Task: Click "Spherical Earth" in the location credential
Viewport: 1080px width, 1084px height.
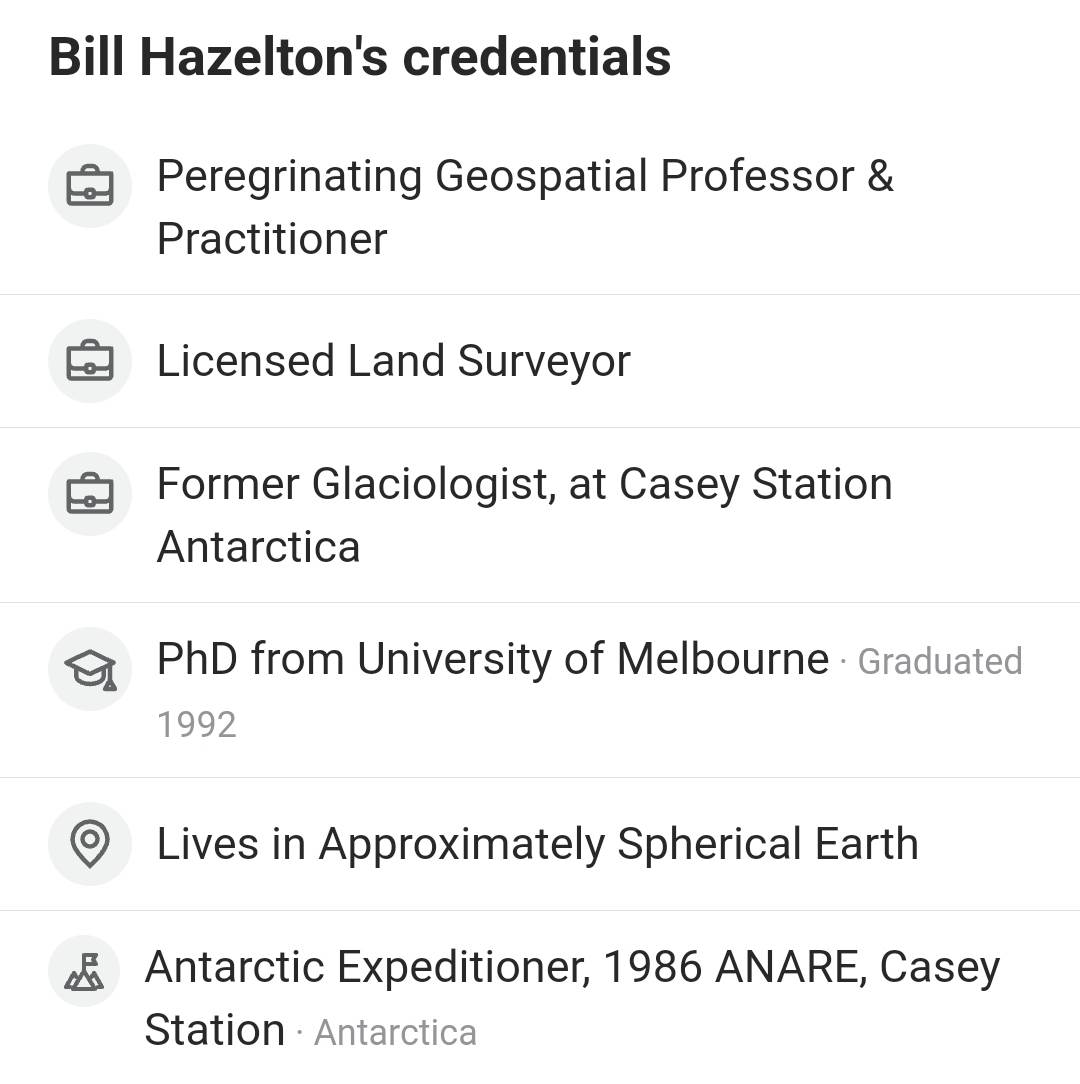Action: [768, 844]
